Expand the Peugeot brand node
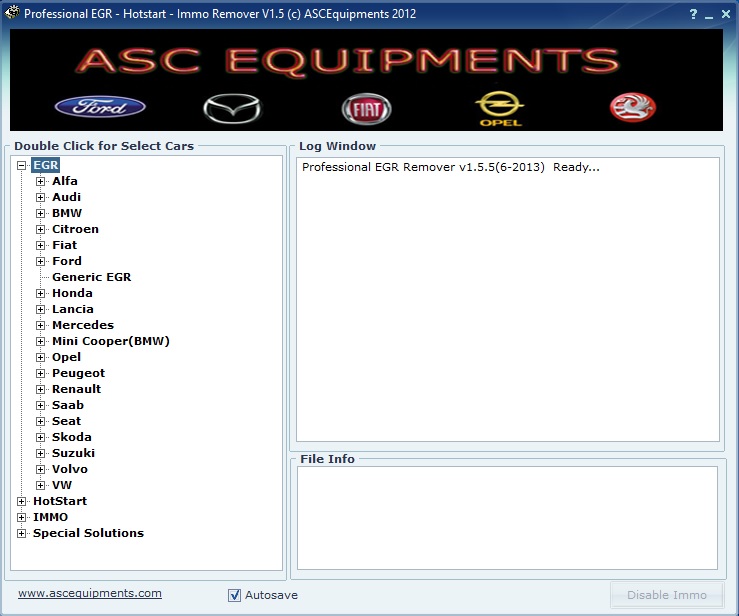Viewport: 739px width, 616px height. pyautogui.click(x=41, y=373)
